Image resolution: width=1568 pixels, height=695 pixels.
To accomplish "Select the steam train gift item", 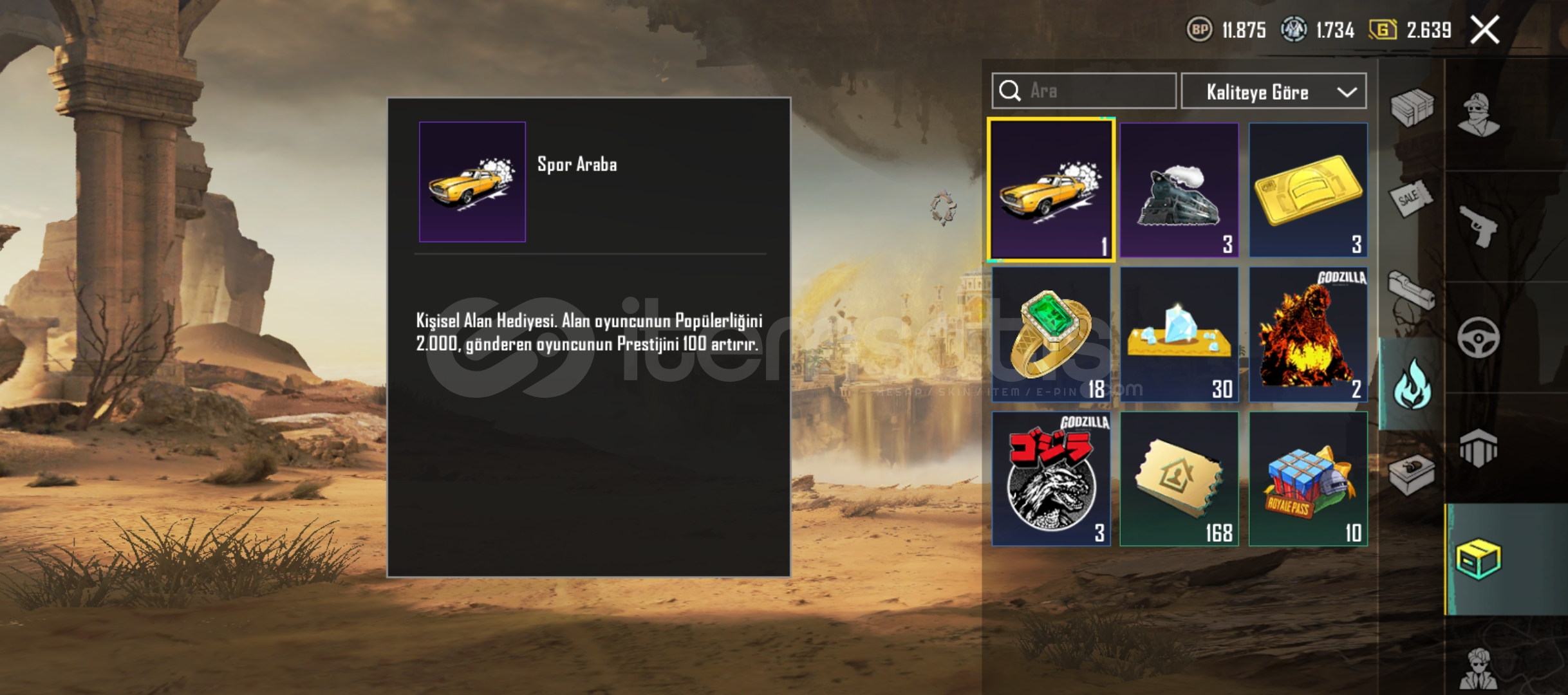I will (1179, 190).
